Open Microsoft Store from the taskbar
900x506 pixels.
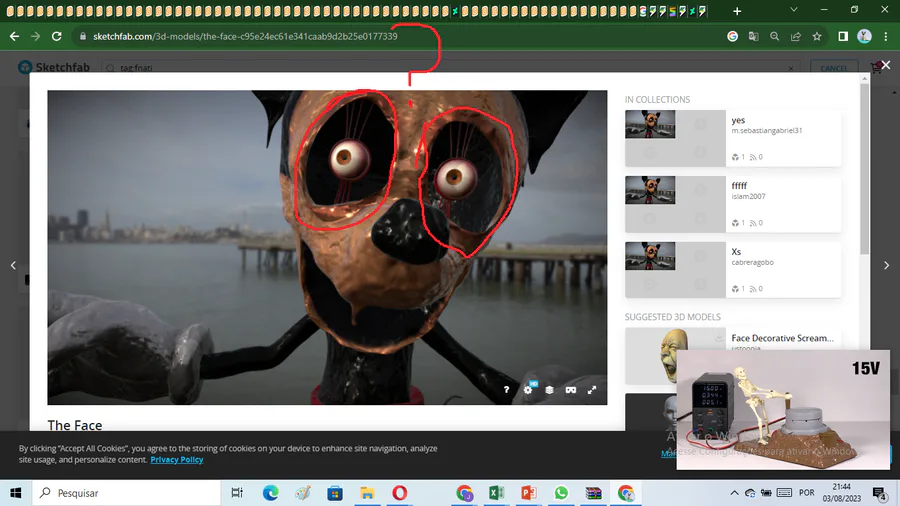coord(335,493)
